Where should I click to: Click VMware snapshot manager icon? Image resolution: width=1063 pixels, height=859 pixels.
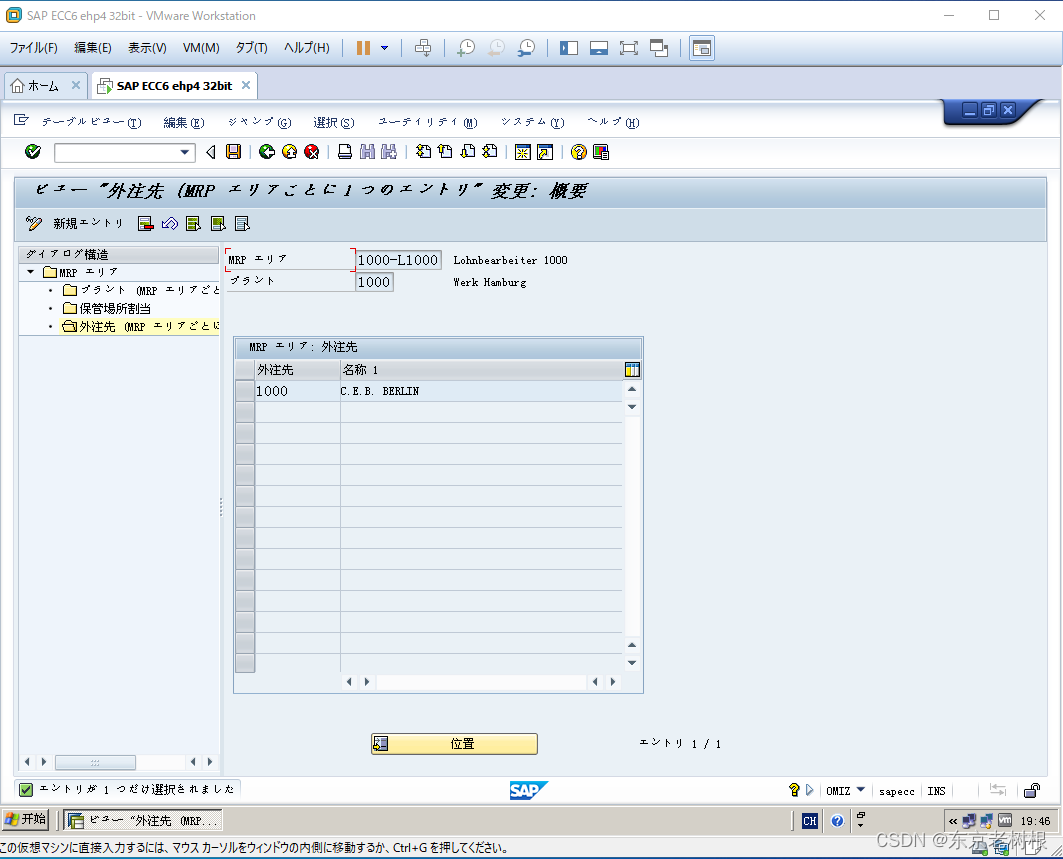tap(526, 47)
